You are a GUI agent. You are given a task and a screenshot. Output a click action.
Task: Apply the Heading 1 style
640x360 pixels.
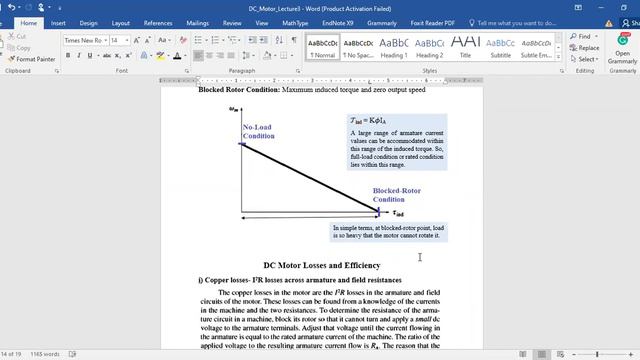[x=394, y=48]
